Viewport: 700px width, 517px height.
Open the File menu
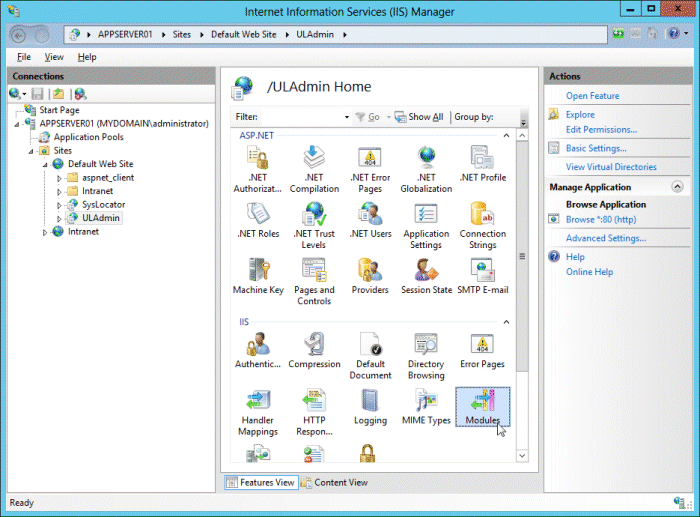[x=24, y=57]
